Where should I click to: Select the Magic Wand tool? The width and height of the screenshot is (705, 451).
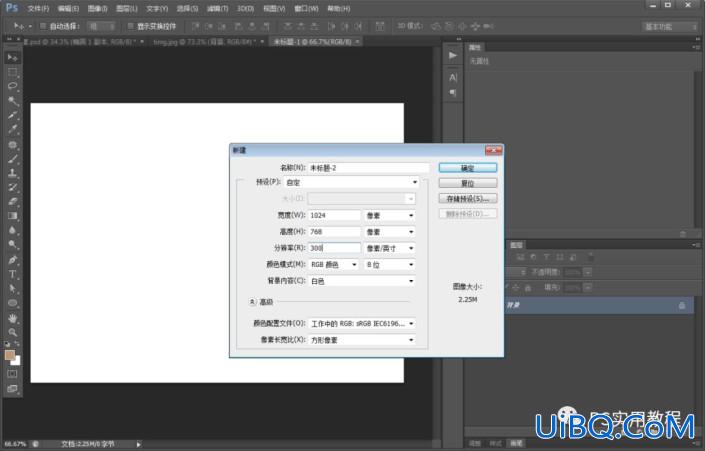coord(12,100)
